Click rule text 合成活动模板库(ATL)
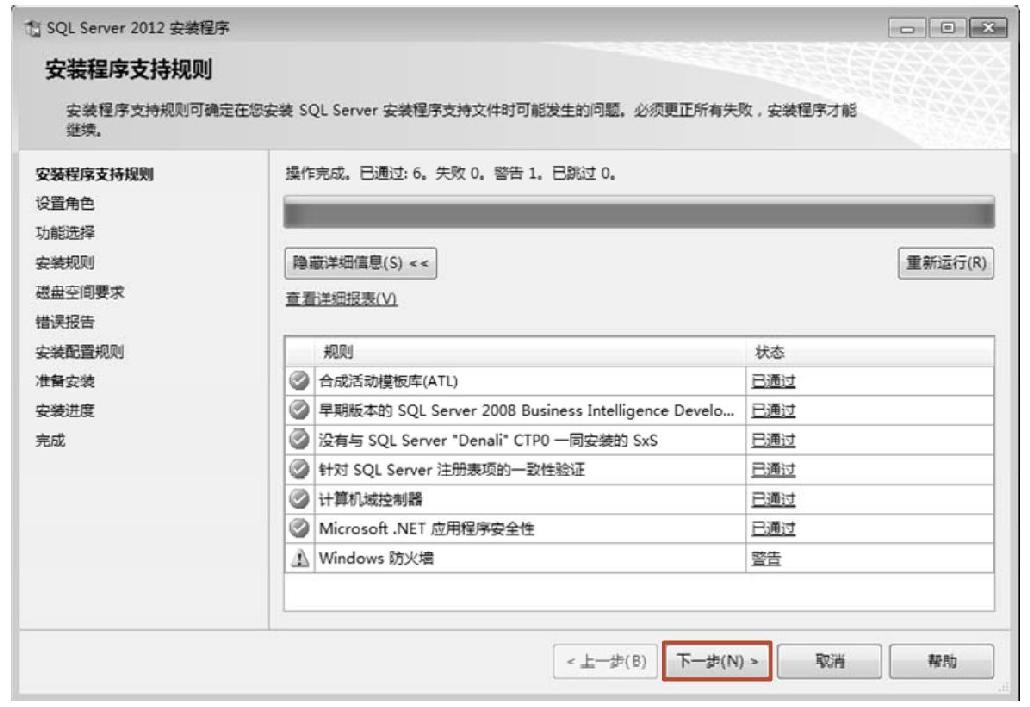Screen dimensions: 1030x707 click(x=388, y=381)
